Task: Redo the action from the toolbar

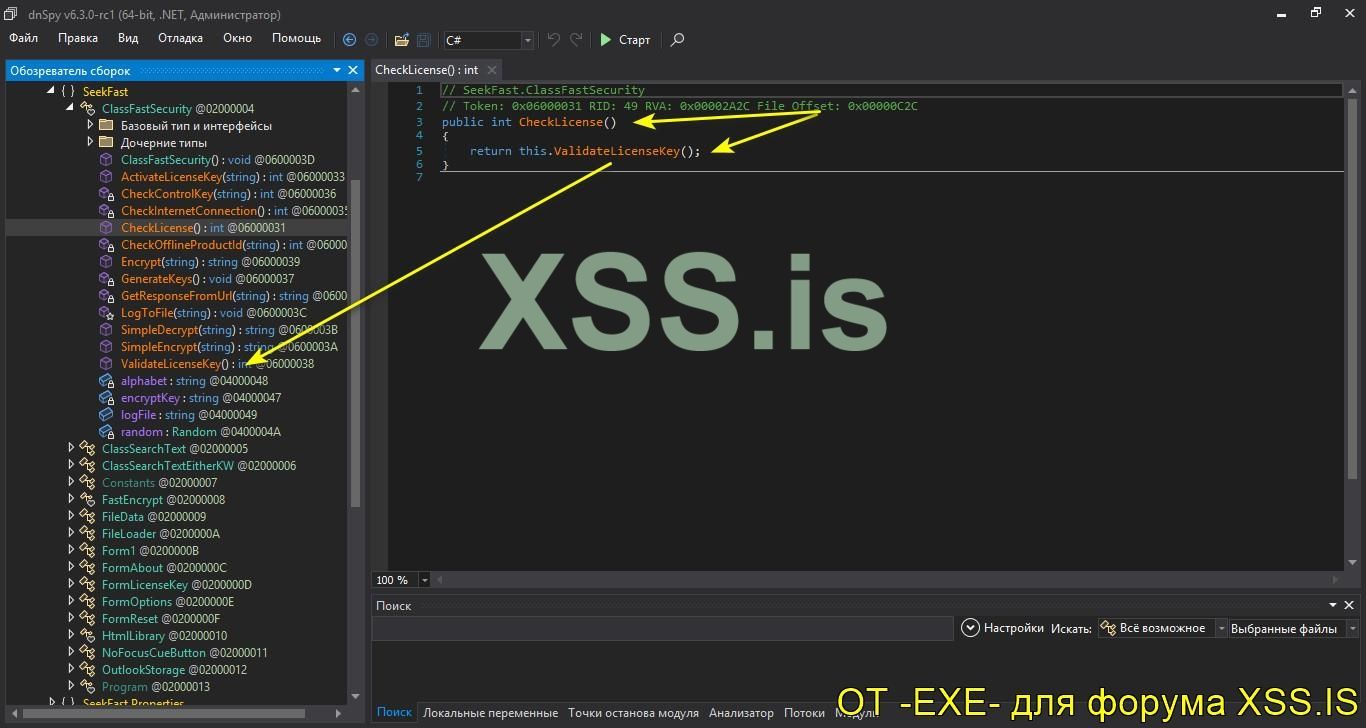Action: click(576, 40)
